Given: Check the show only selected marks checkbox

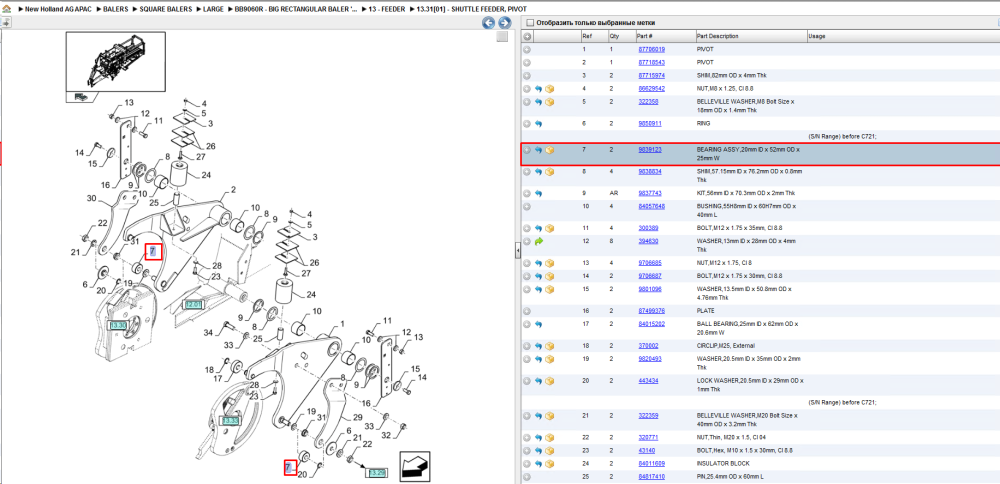Looking at the screenshot, I should (530, 23).
